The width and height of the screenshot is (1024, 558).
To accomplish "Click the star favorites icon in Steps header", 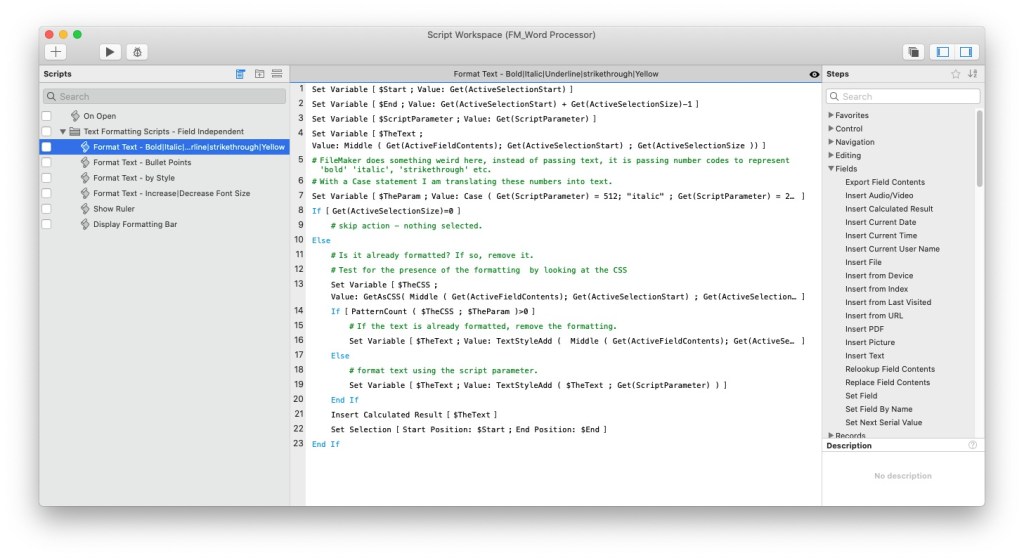I will (955, 74).
